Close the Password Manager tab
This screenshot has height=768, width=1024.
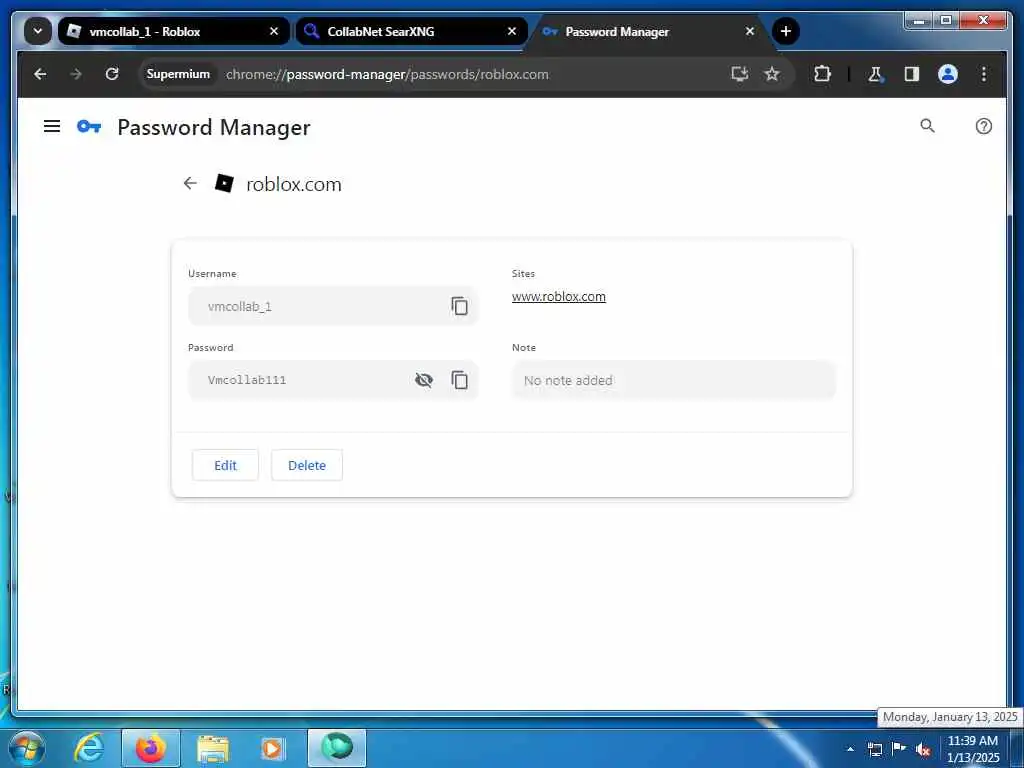coord(750,31)
